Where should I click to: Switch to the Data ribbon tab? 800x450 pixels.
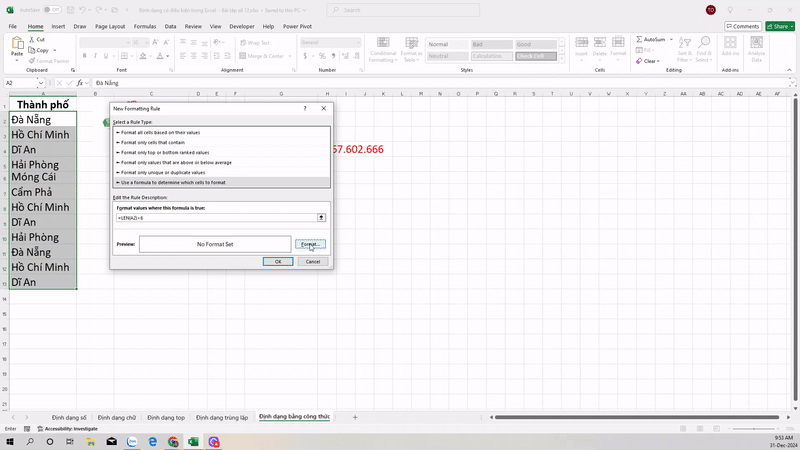[170, 26]
